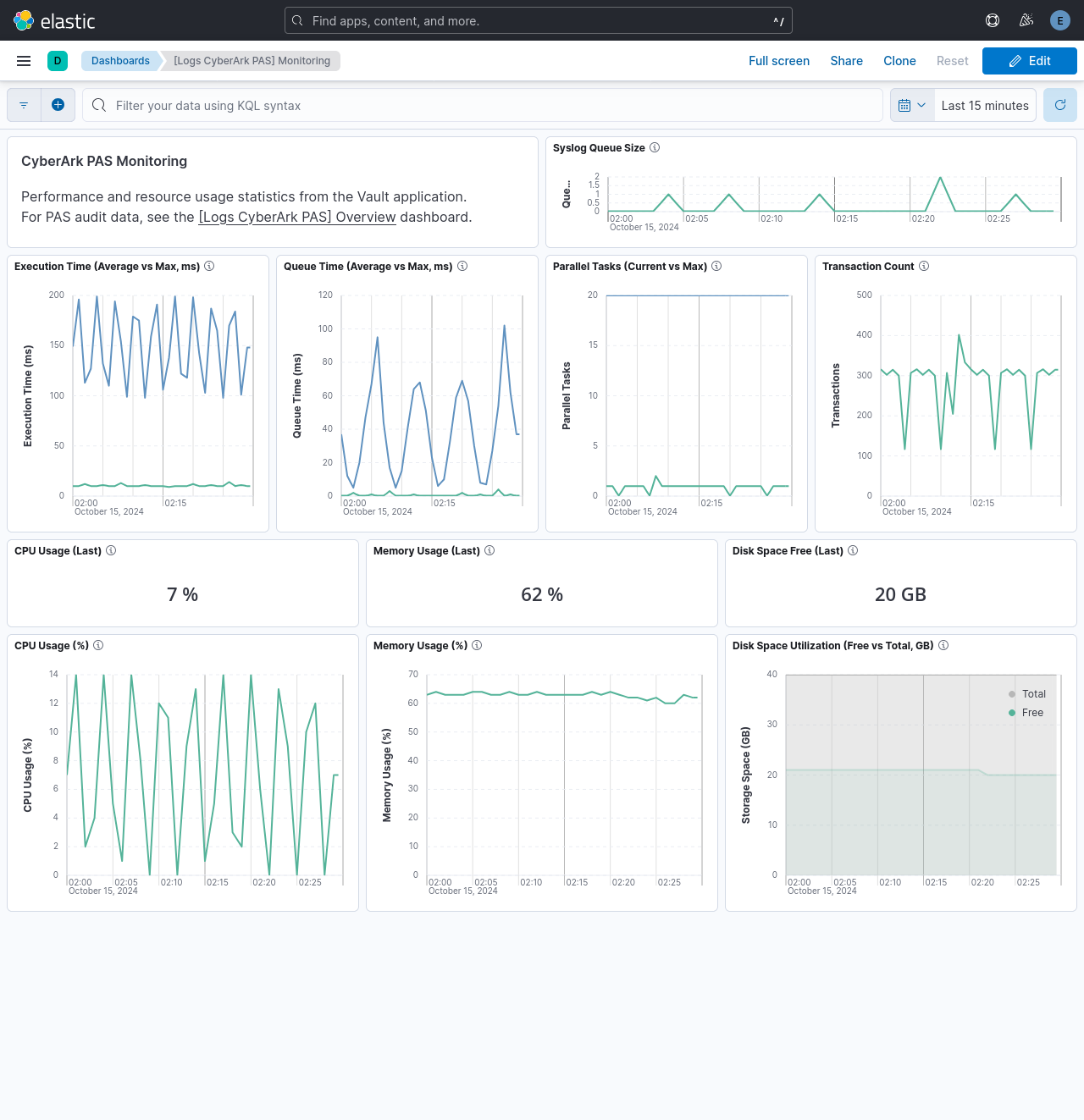Open the filter options icon in the filter bar
1084x1120 pixels.
click(23, 104)
